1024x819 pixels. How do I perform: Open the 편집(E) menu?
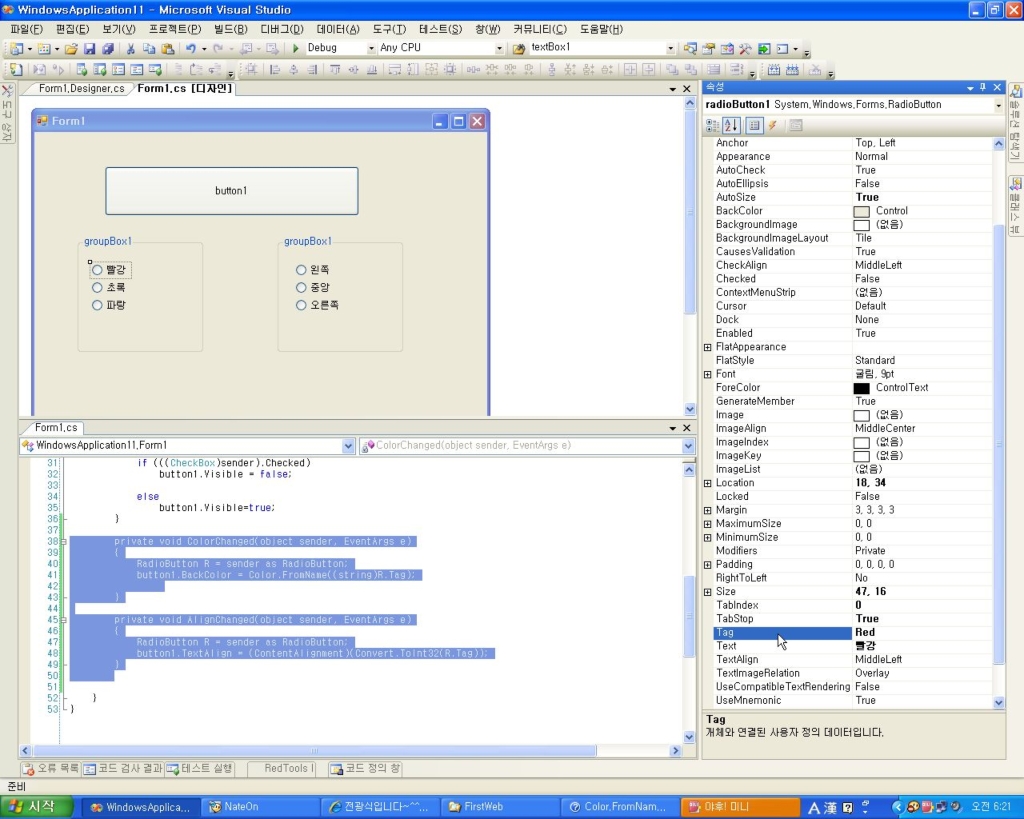pos(72,29)
